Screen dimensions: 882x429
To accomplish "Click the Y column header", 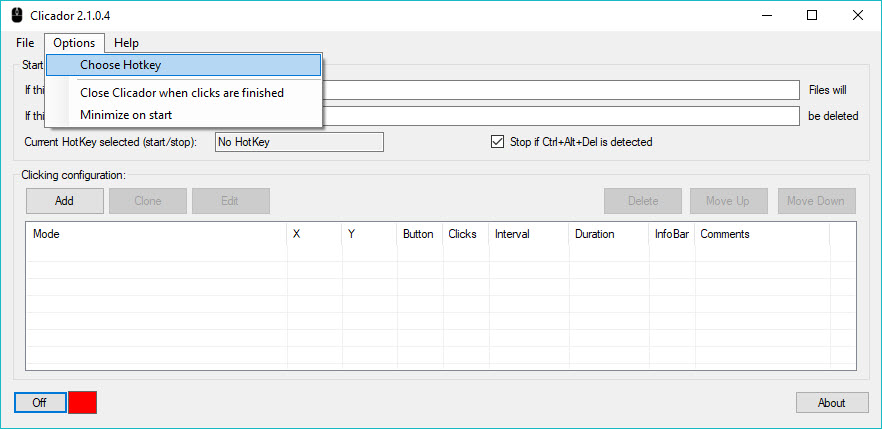I will (x=370, y=234).
